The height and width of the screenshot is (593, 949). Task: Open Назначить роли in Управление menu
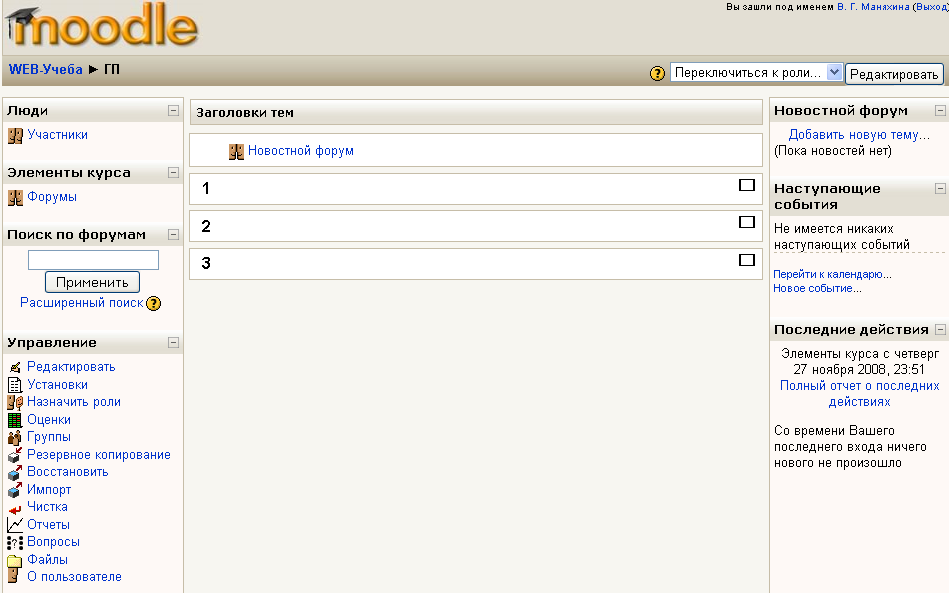click(74, 402)
